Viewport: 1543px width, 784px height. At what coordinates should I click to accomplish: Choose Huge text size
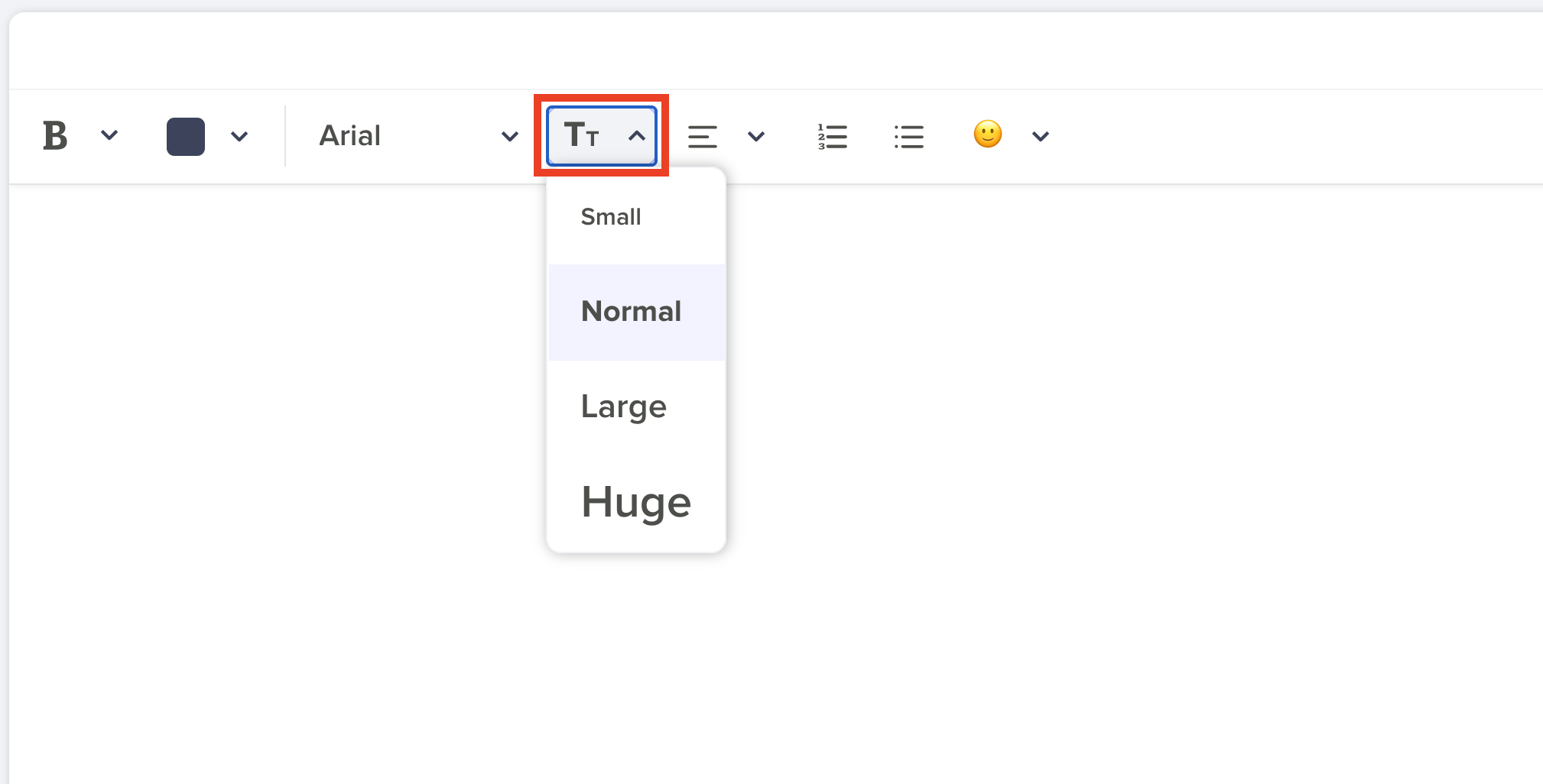[637, 502]
